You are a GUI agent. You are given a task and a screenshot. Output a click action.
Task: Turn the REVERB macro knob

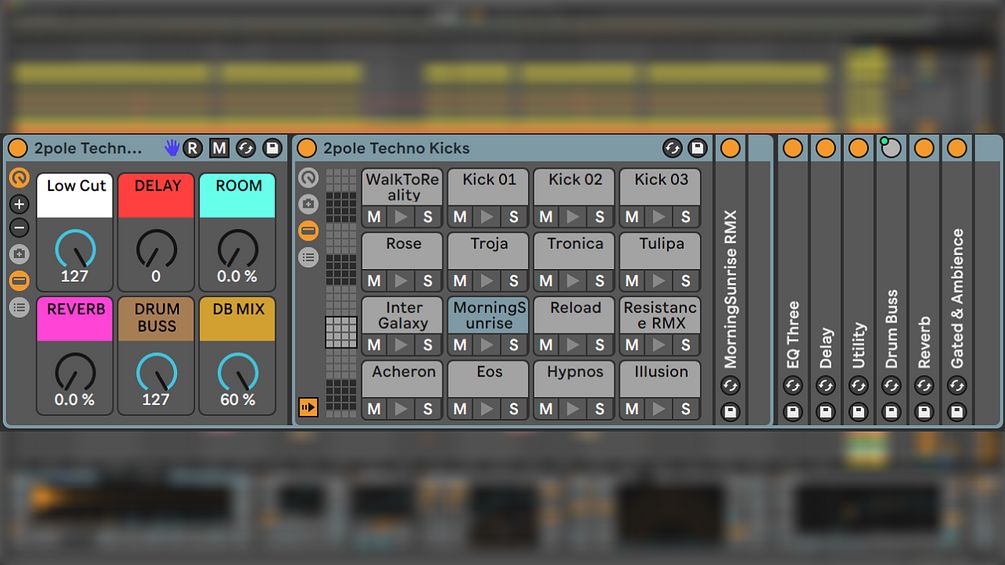(75, 372)
